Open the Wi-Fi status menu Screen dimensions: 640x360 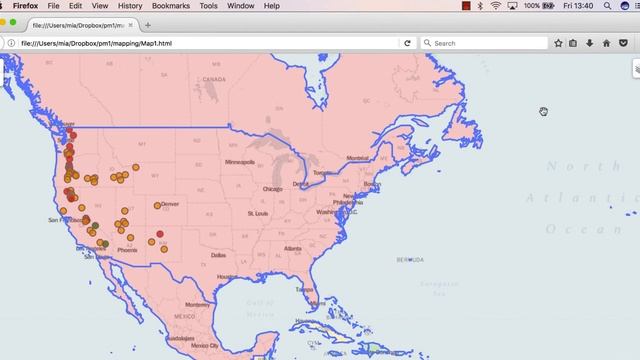tap(496, 6)
